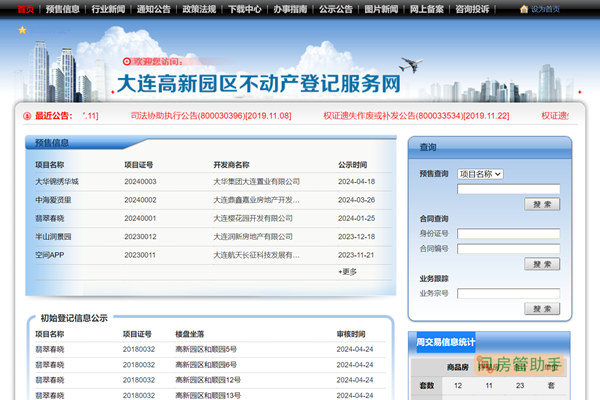Open the 公示公告 menu item
600x400 pixels.
tap(336, 9)
